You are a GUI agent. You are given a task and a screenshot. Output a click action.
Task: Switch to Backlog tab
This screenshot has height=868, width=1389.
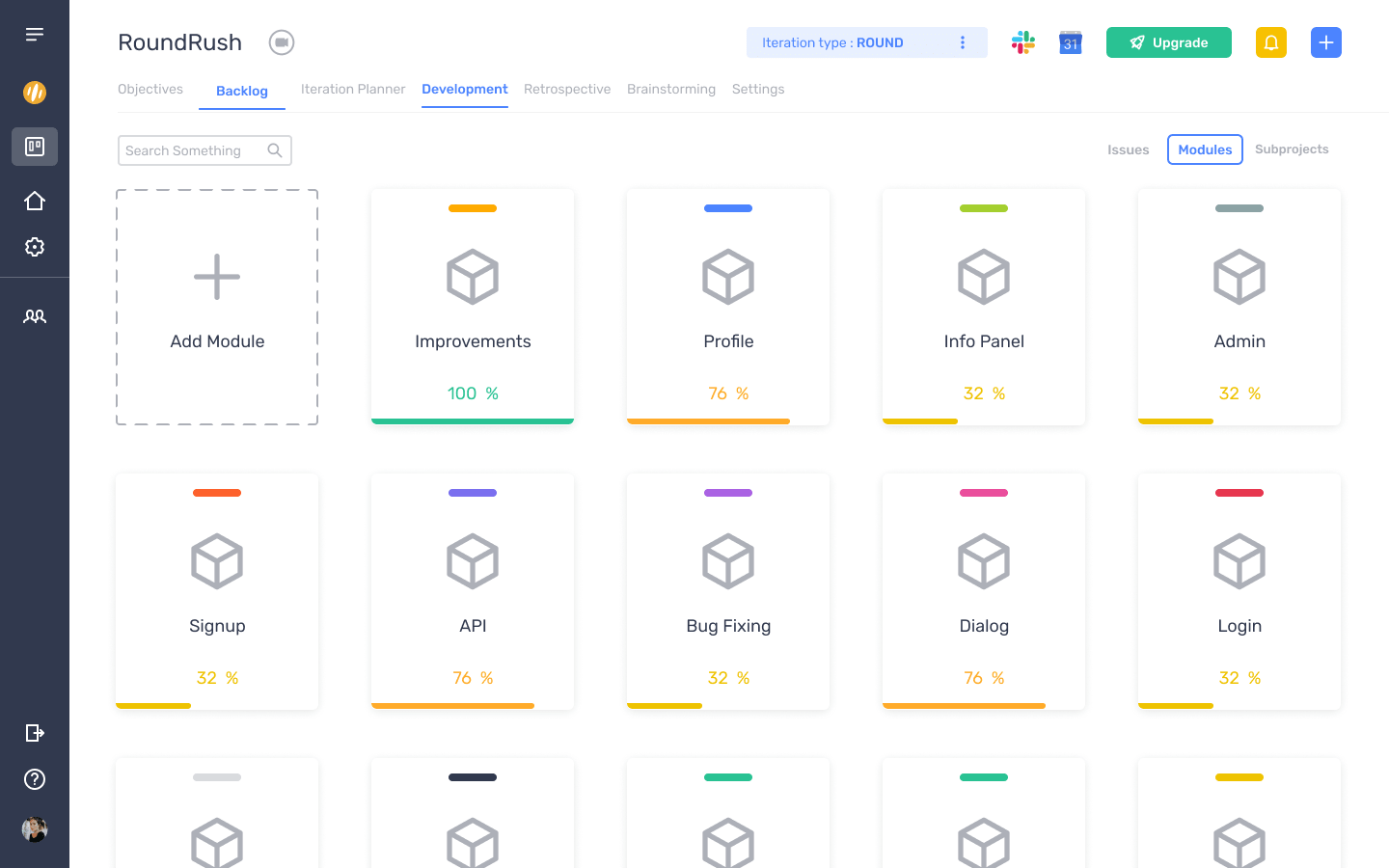[x=242, y=91]
